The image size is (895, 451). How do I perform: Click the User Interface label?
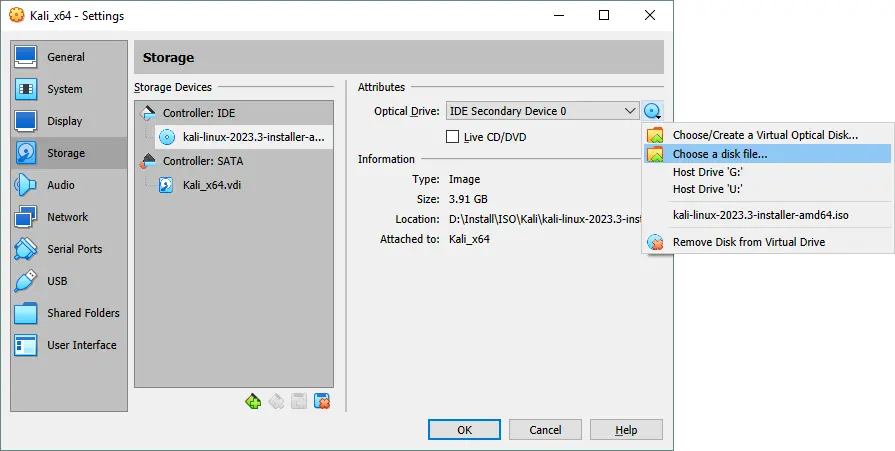click(x=82, y=345)
